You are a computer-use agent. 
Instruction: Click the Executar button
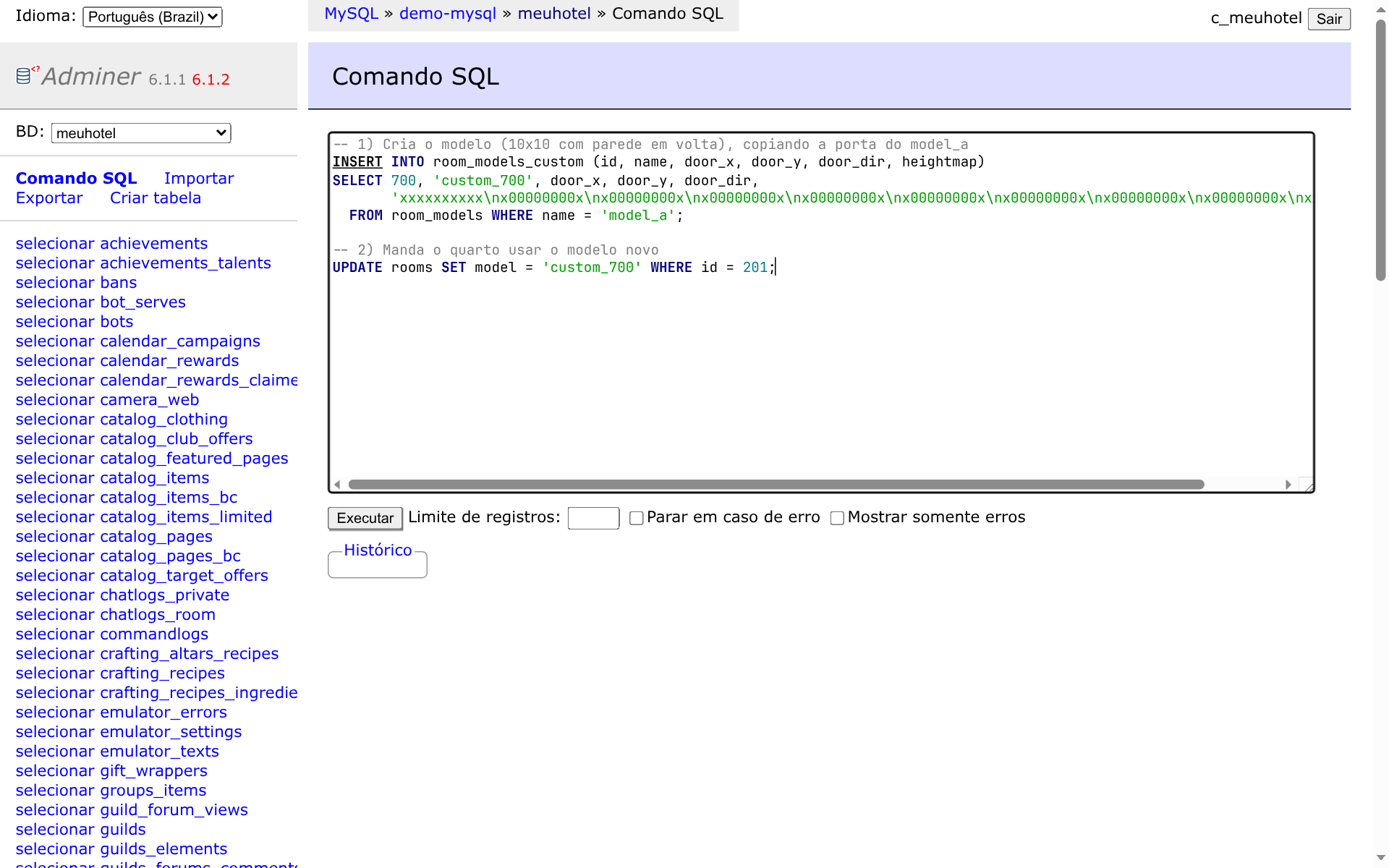pyautogui.click(x=365, y=518)
